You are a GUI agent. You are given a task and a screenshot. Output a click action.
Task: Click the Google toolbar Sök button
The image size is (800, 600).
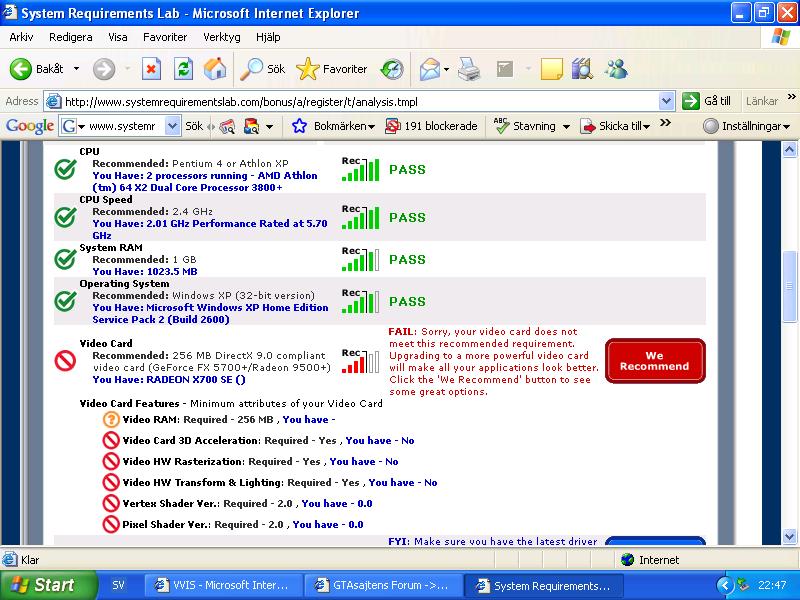(194, 126)
